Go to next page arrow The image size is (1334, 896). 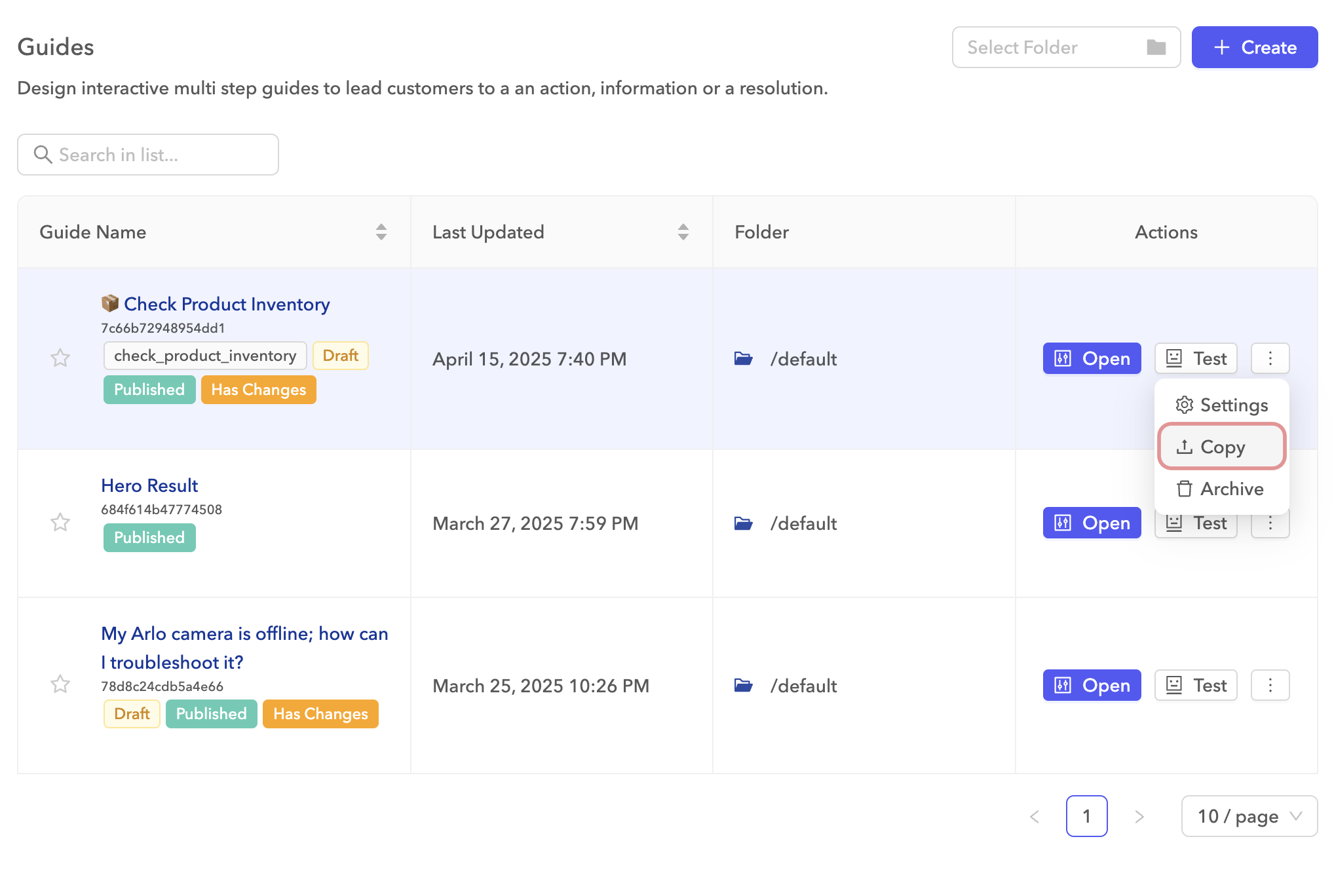[1139, 816]
